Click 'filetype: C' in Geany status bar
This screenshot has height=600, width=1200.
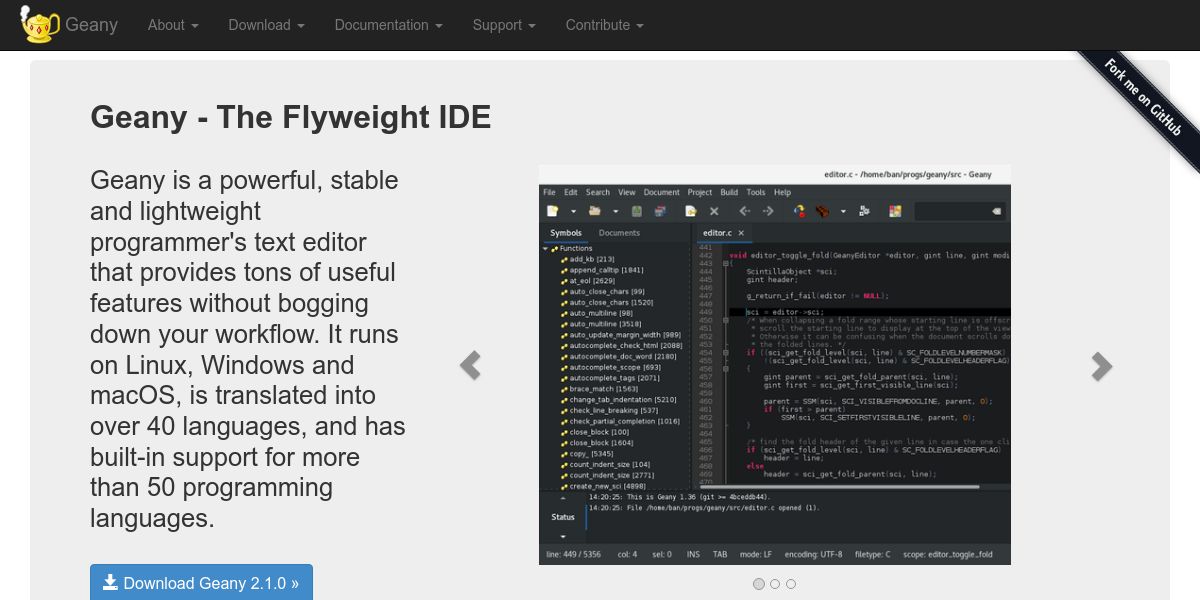873,554
